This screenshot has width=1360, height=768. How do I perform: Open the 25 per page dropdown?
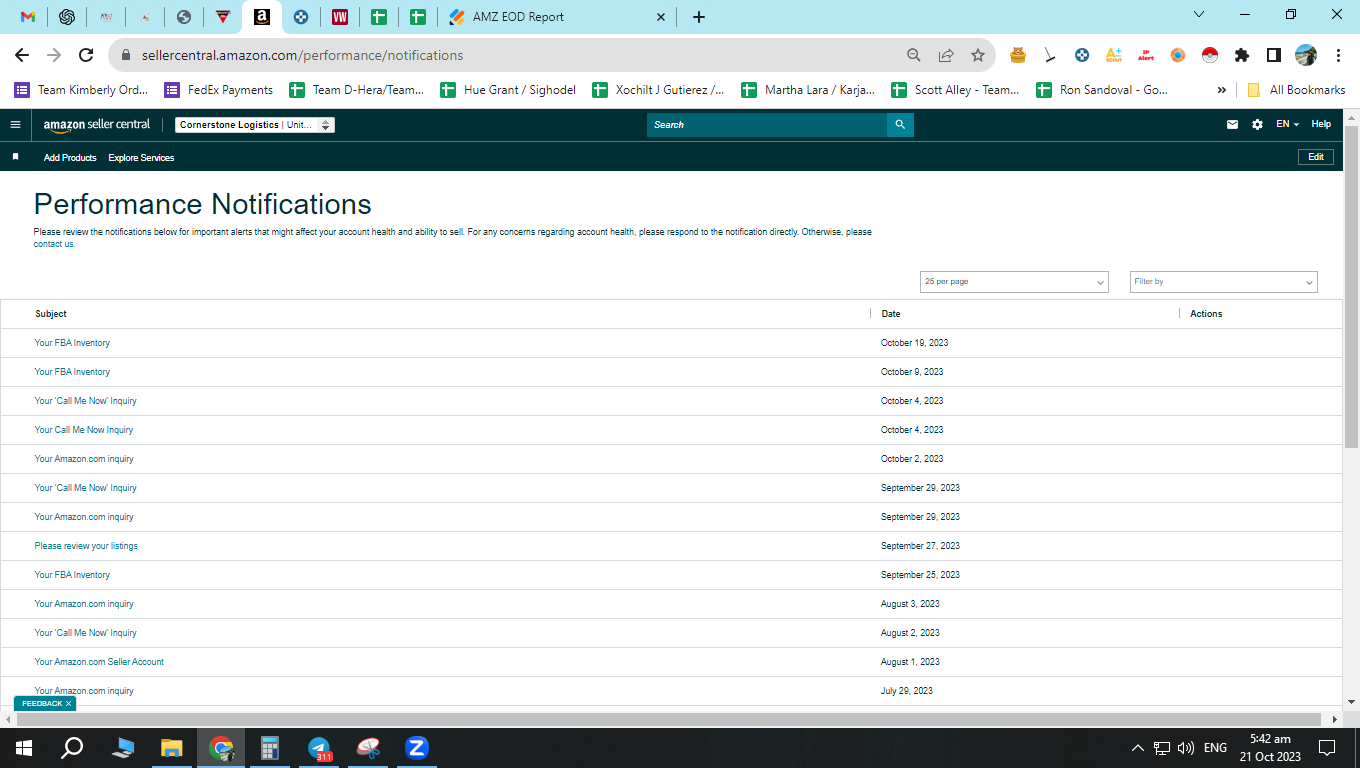pyautogui.click(x=1014, y=282)
